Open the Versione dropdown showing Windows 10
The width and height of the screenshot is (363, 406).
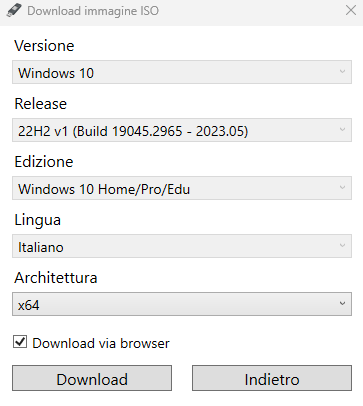pyautogui.click(x=182, y=72)
